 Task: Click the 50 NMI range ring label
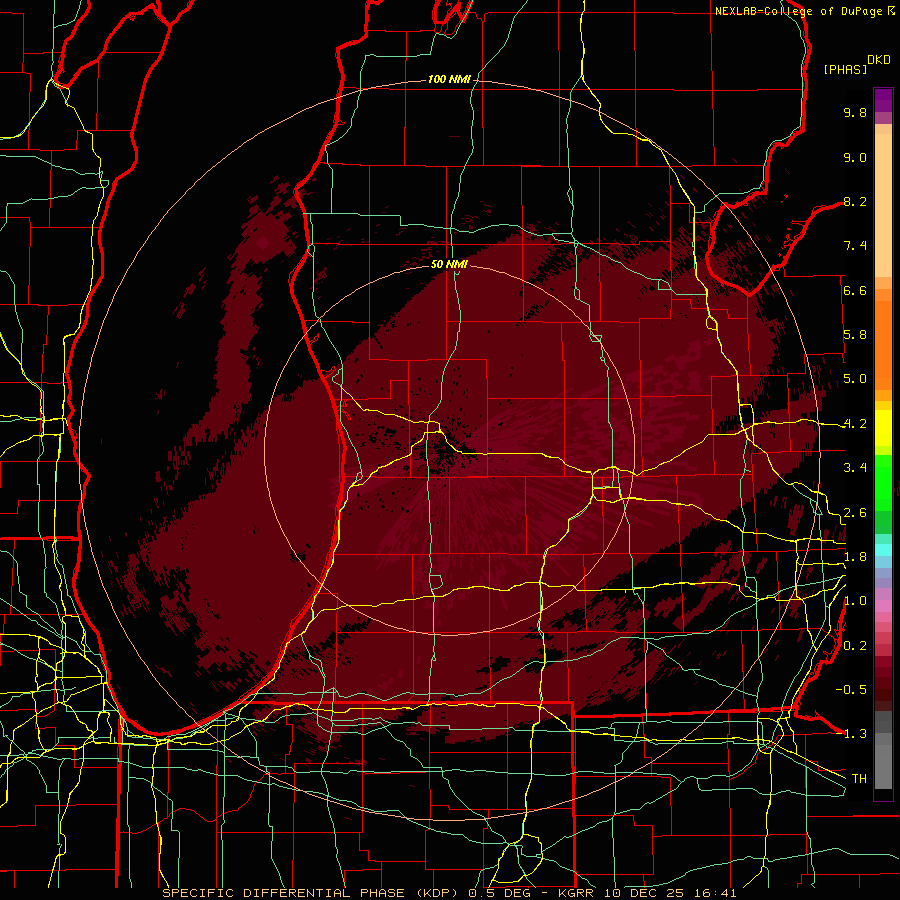point(449,264)
